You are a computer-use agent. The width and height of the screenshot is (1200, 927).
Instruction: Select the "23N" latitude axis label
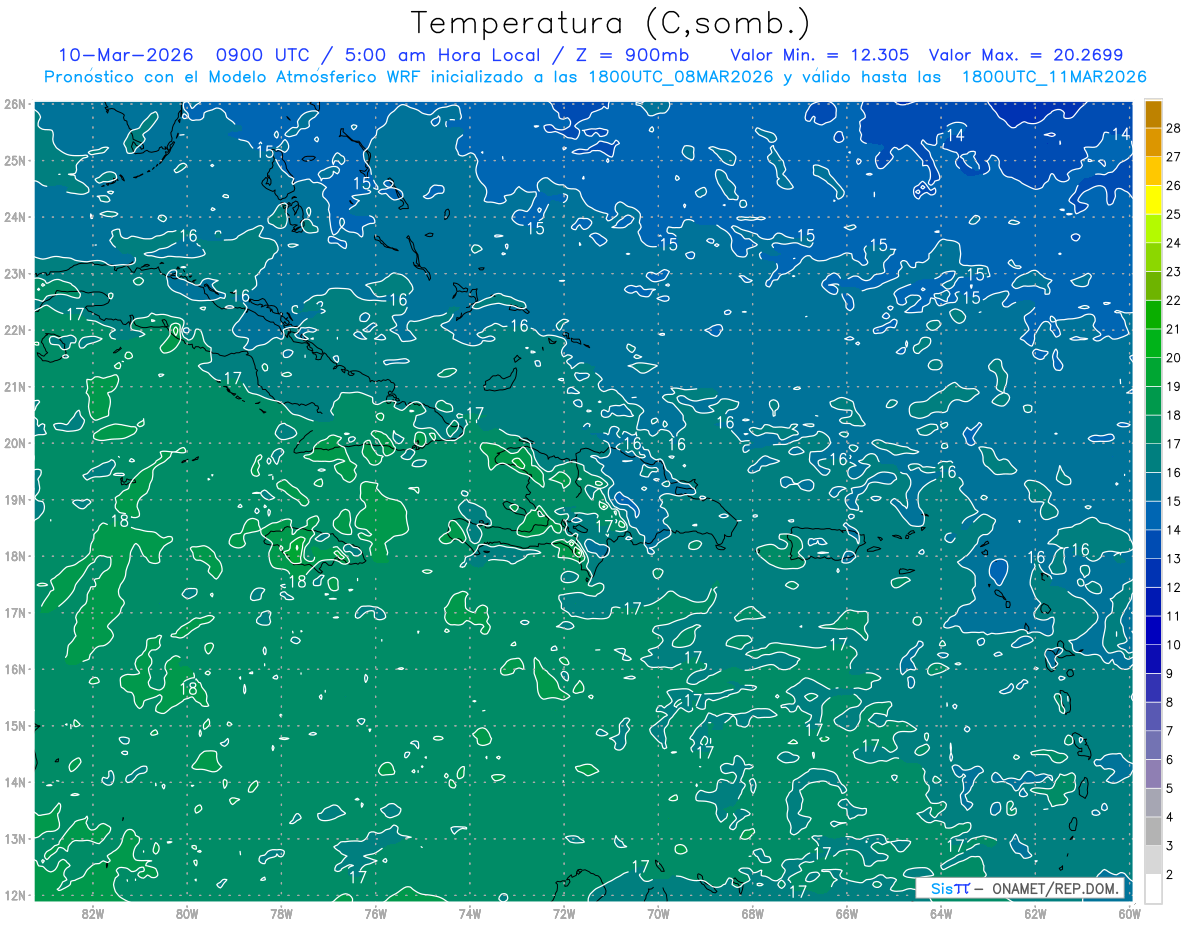[15, 273]
